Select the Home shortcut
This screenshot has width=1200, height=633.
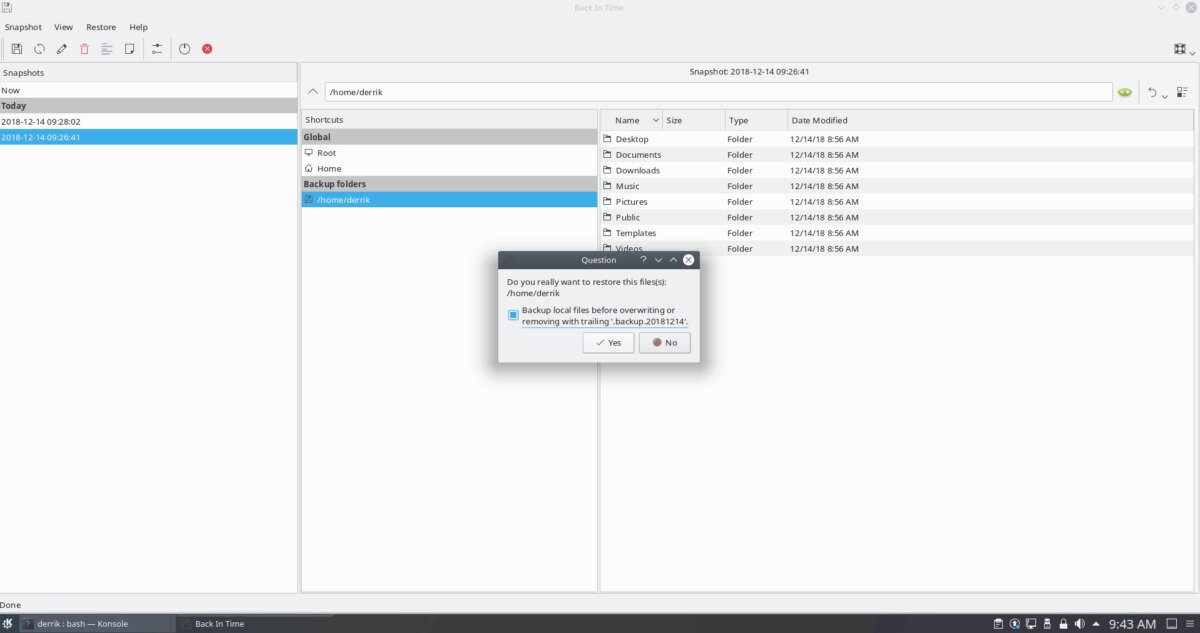449,169
